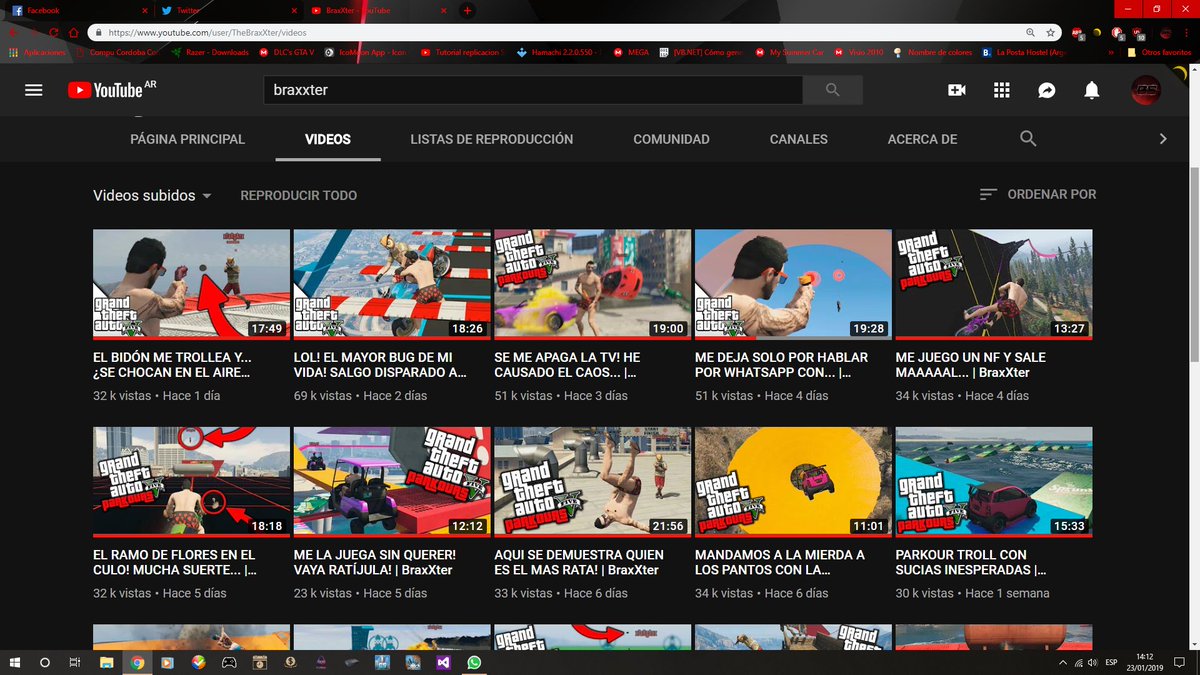Image resolution: width=1200 pixels, height=675 pixels.
Task: Switch to the Facebook browser tab
Action: pyautogui.click(x=78, y=10)
